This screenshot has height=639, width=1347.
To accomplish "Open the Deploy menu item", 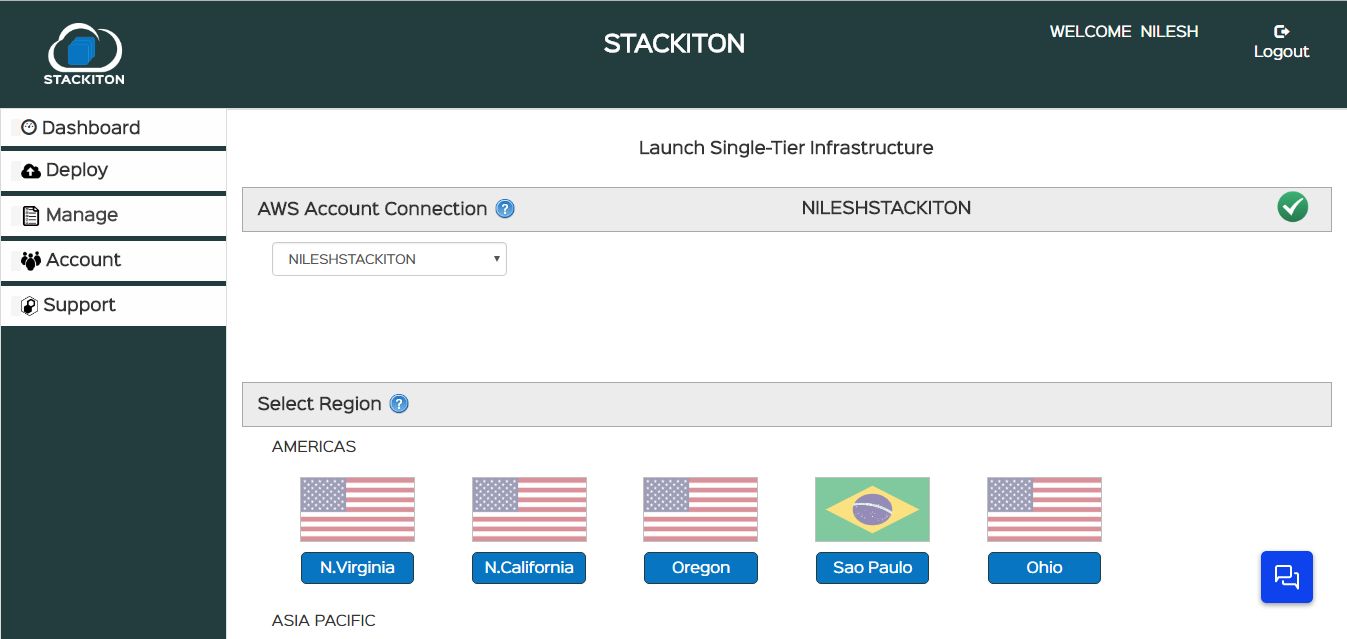I will [76, 170].
